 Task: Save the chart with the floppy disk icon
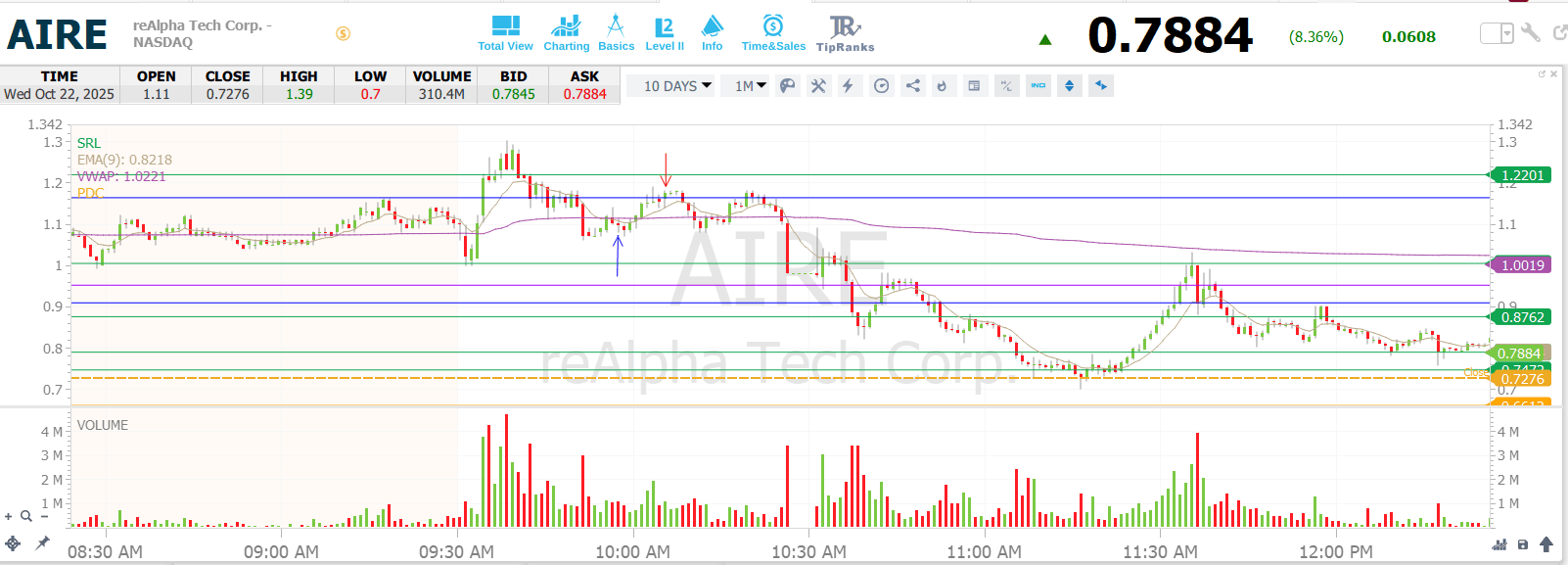click(x=1522, y=544)
